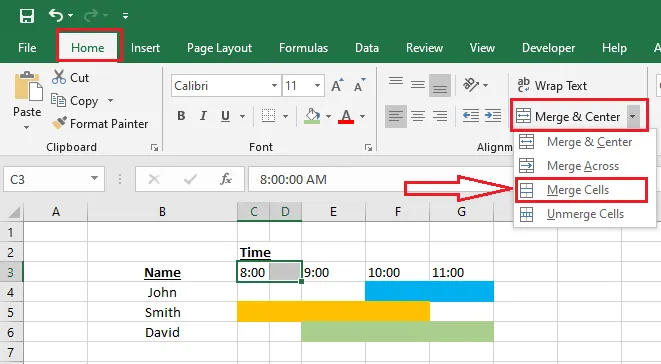Toggle Bold formatting

[181, 116]
